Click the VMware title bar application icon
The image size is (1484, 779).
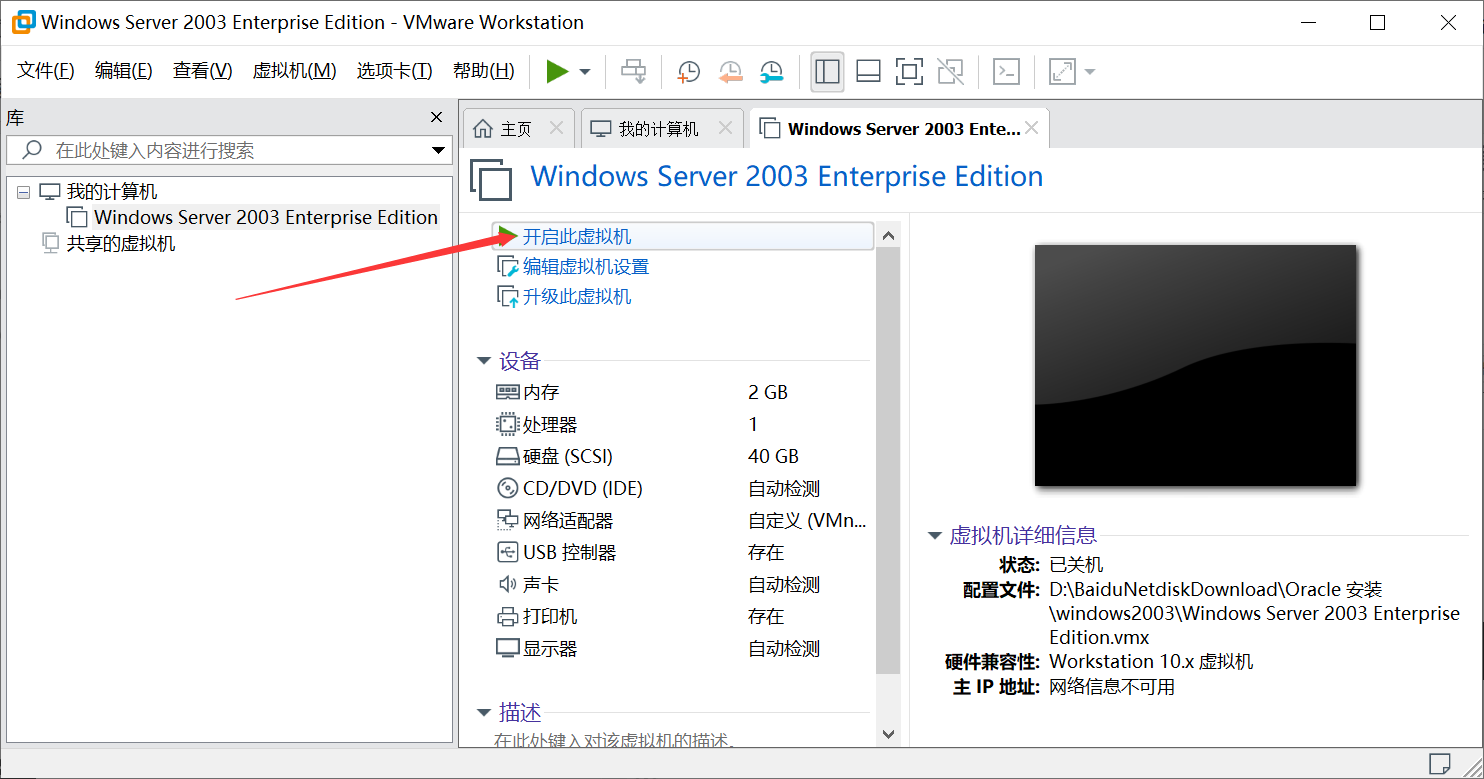[23, 22]
